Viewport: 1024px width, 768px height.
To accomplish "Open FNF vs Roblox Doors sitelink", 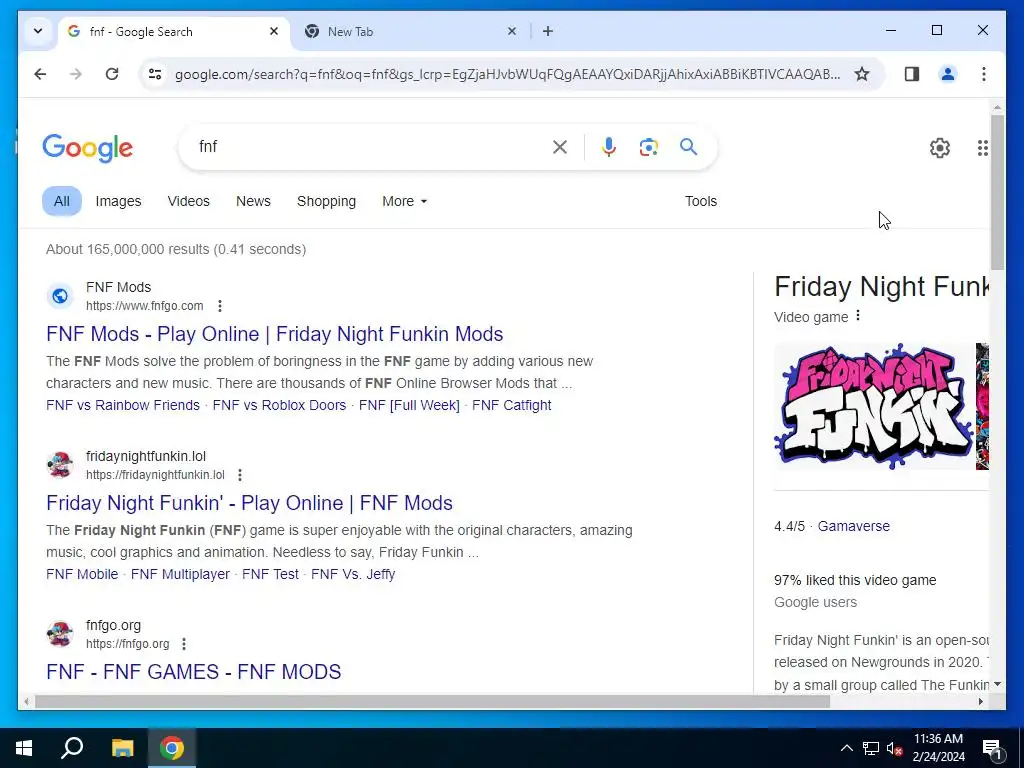I will [280, 405].
